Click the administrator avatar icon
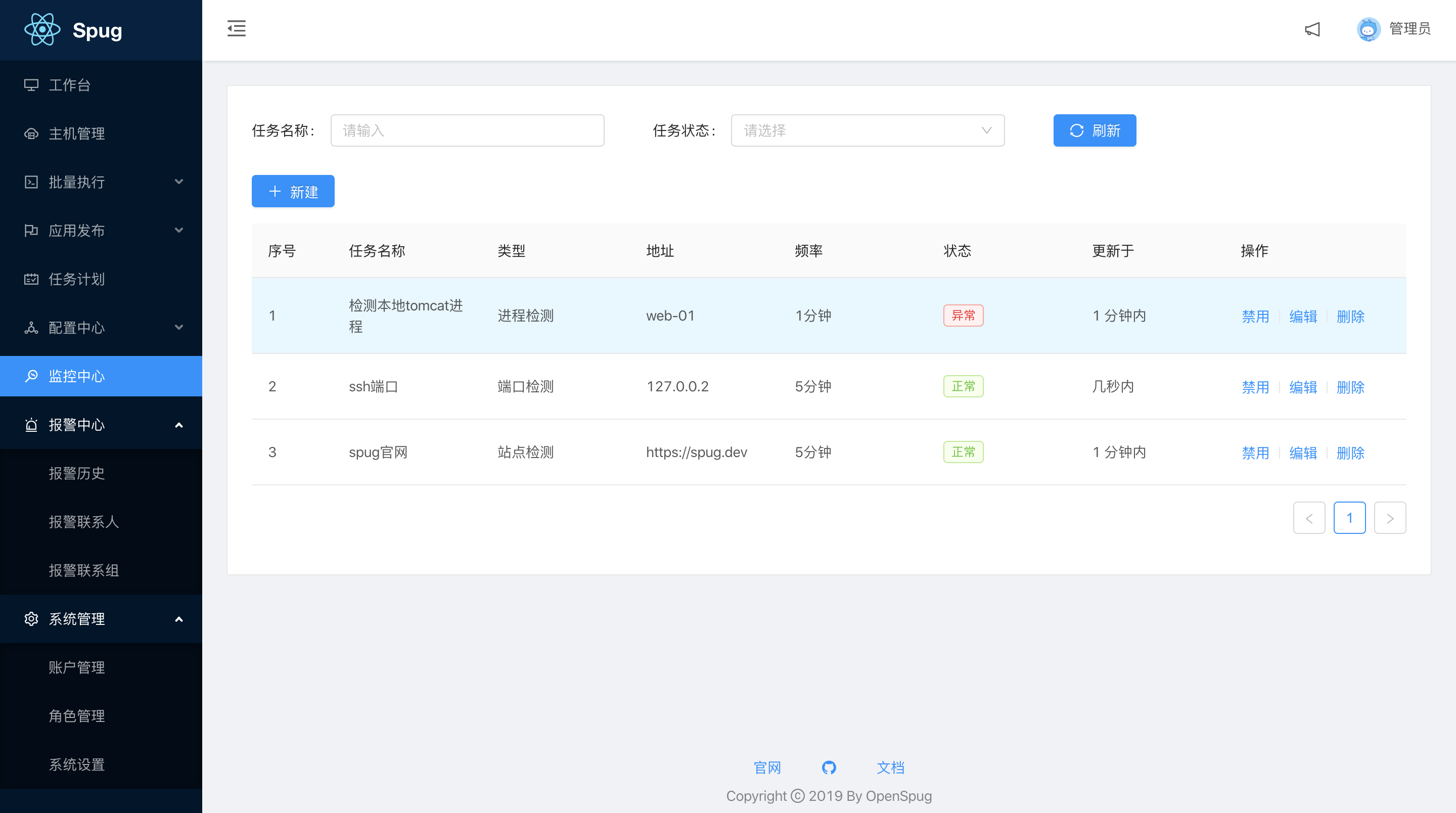The image size is (1456, 813). pos(1368,29)
